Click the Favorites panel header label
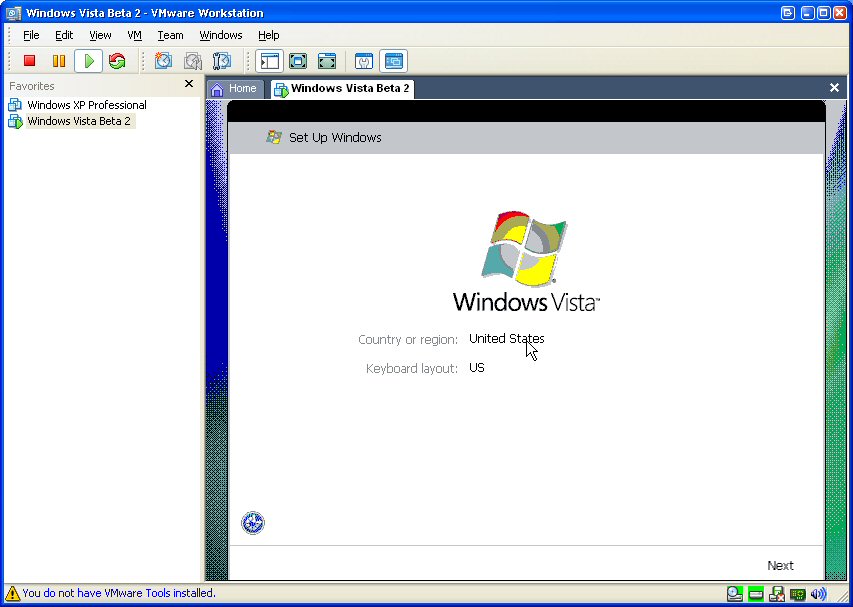This screenshot has width=853, height=607. [x=32, y=86]
